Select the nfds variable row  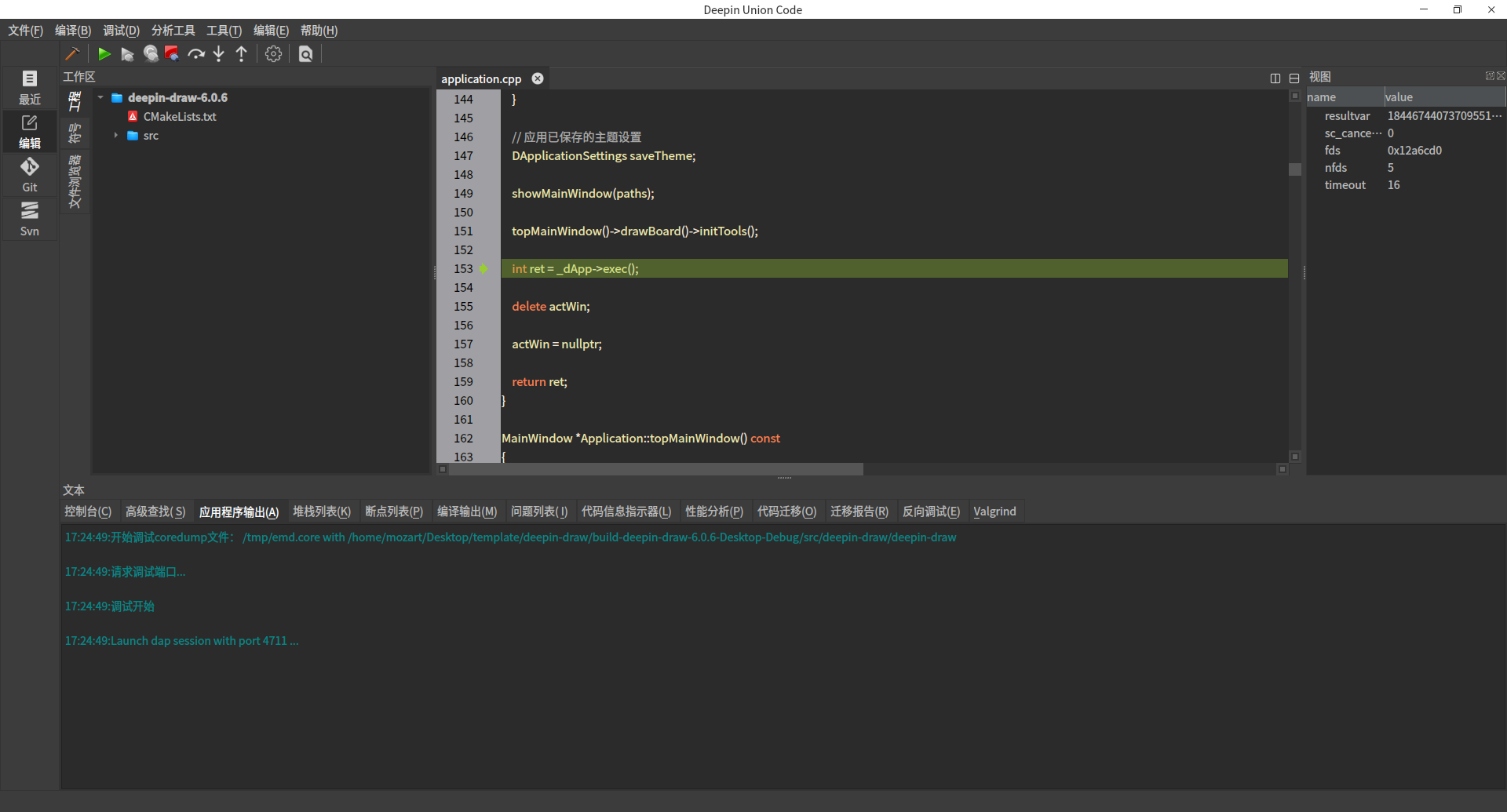click(x=1406, y=168)
